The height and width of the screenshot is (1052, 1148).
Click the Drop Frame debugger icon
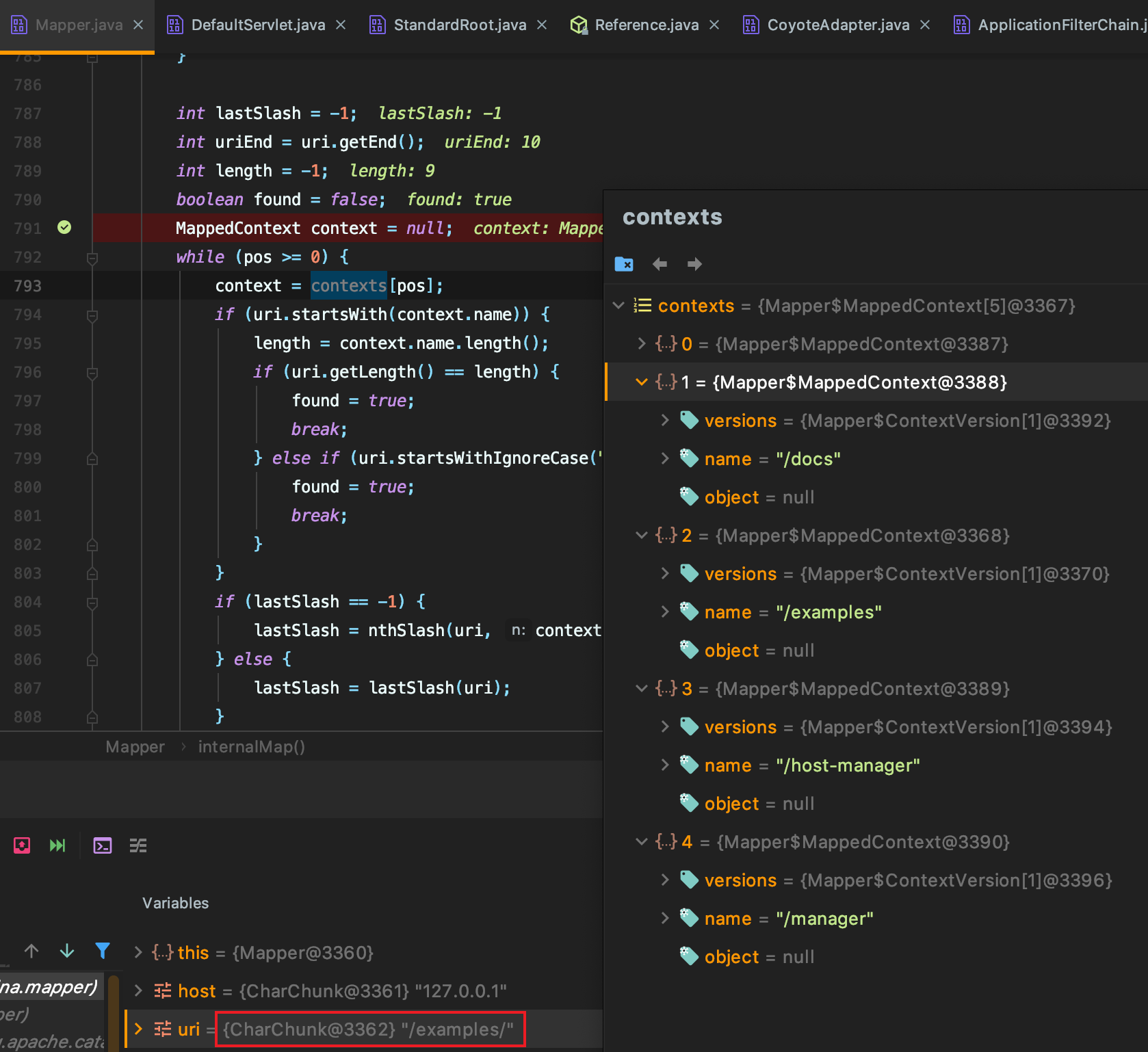[x=22, y=846]
